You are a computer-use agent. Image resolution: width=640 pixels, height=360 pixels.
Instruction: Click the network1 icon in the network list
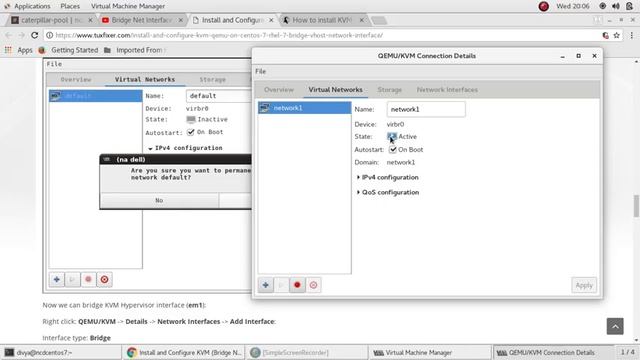[x=264, y=108]
